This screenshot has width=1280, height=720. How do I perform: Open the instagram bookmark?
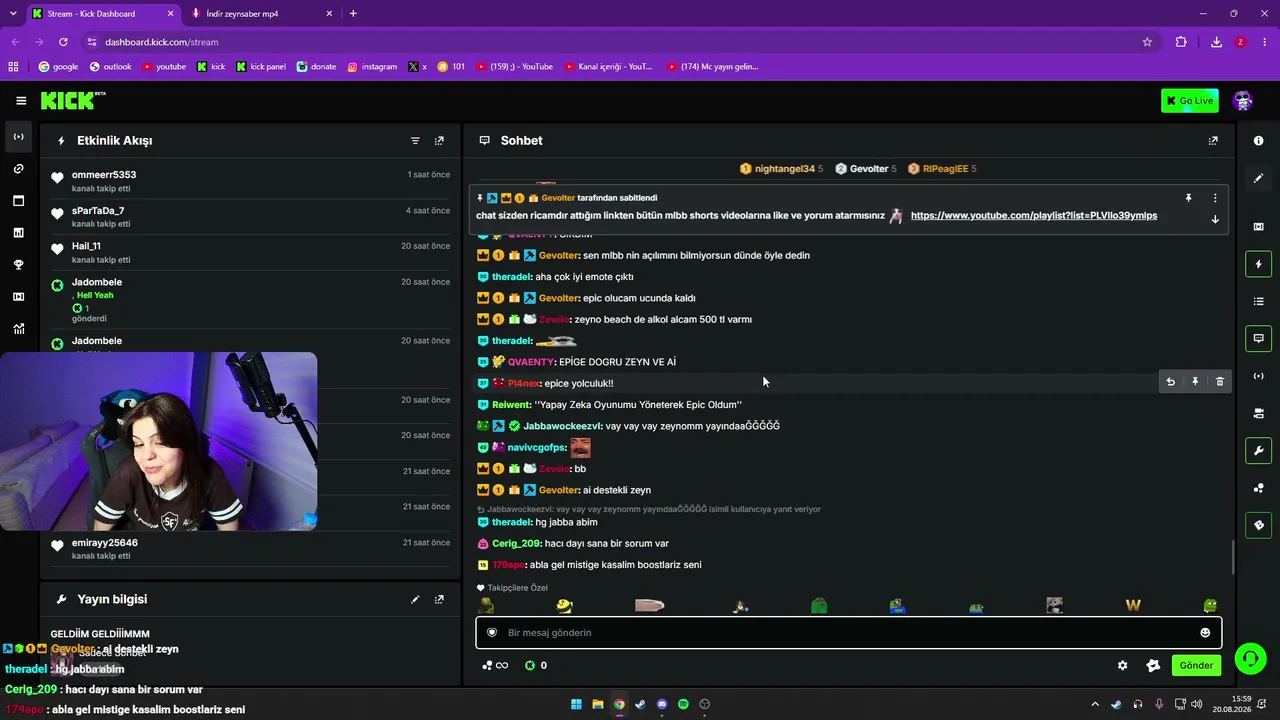pos(372,67)
